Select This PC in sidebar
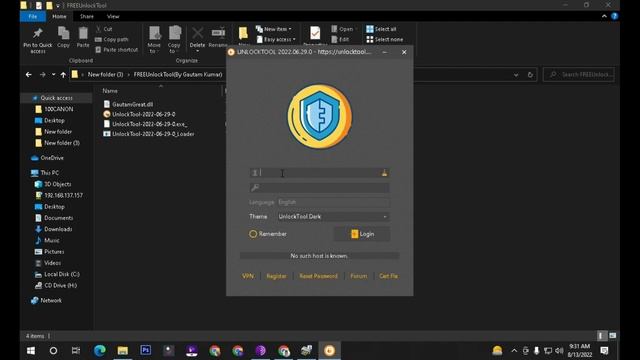This screenshot has width=640, height=360. (45, 173)
